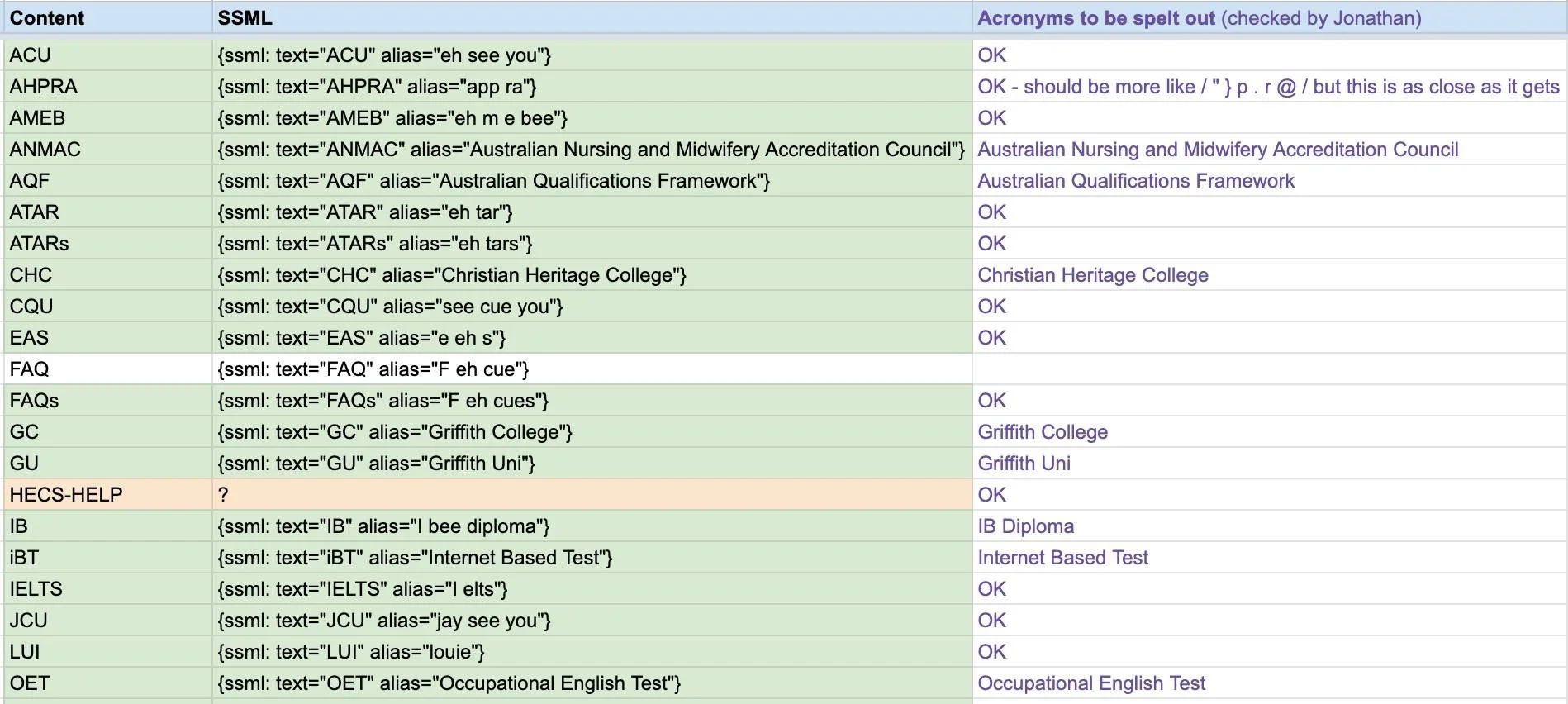This screenshot has width=1568, height=704.
Task: Select the 'Acronyms to be spelt out' header cell
Action: 1269,17
